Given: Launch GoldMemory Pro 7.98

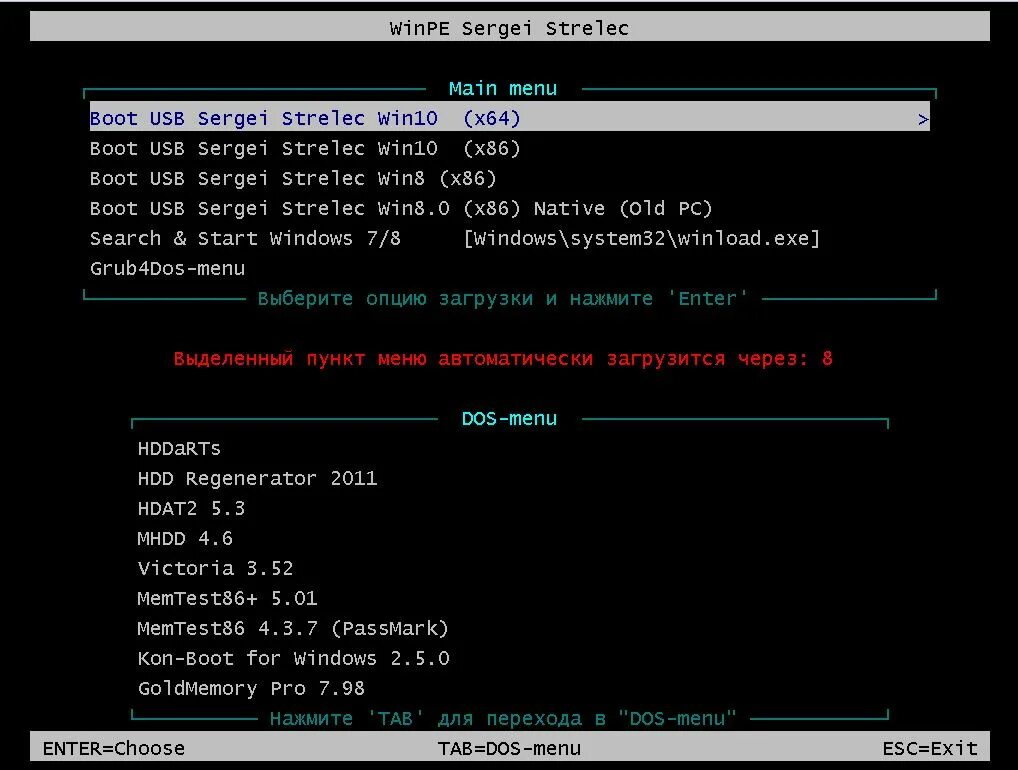Looking at the screenshot, I should (x=251, y=688).
